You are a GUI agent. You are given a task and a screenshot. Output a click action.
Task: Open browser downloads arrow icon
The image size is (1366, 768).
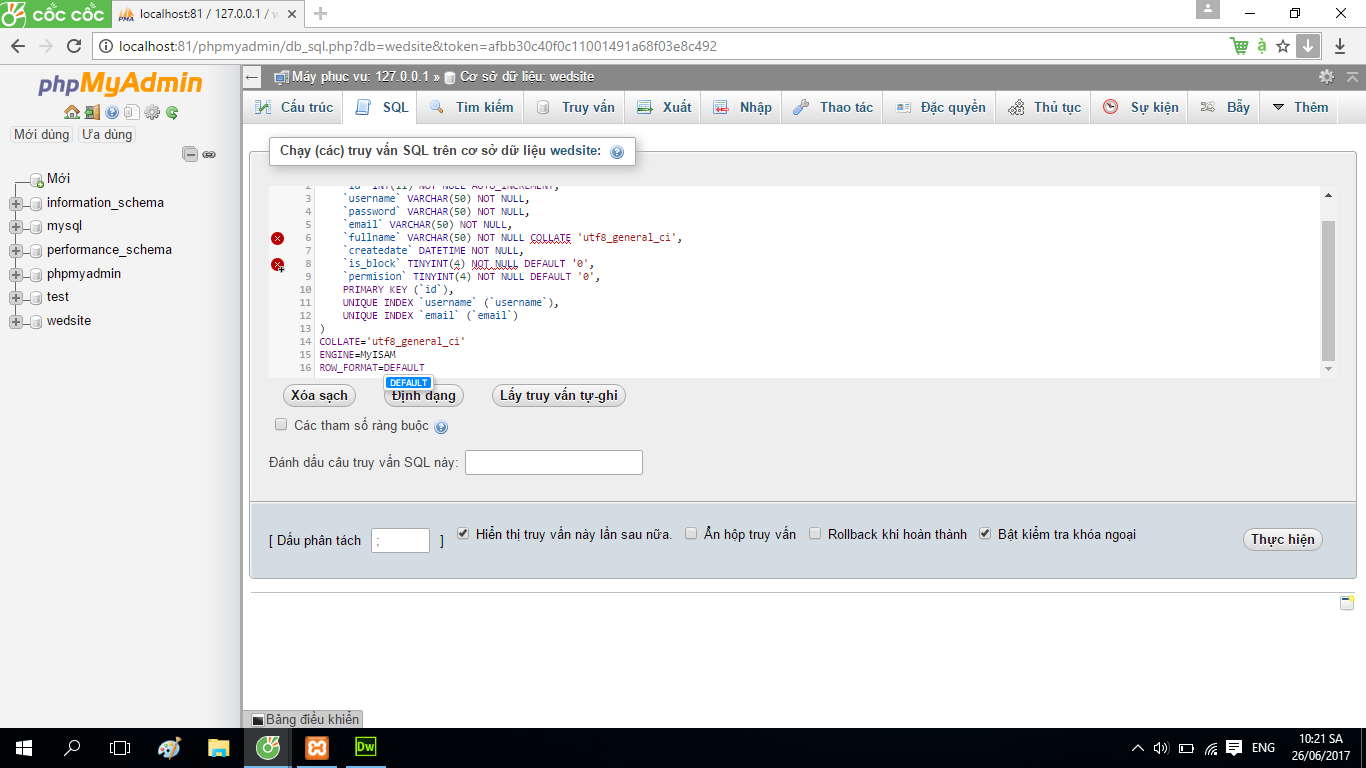pyautogui.click(x=1340, y=46)
